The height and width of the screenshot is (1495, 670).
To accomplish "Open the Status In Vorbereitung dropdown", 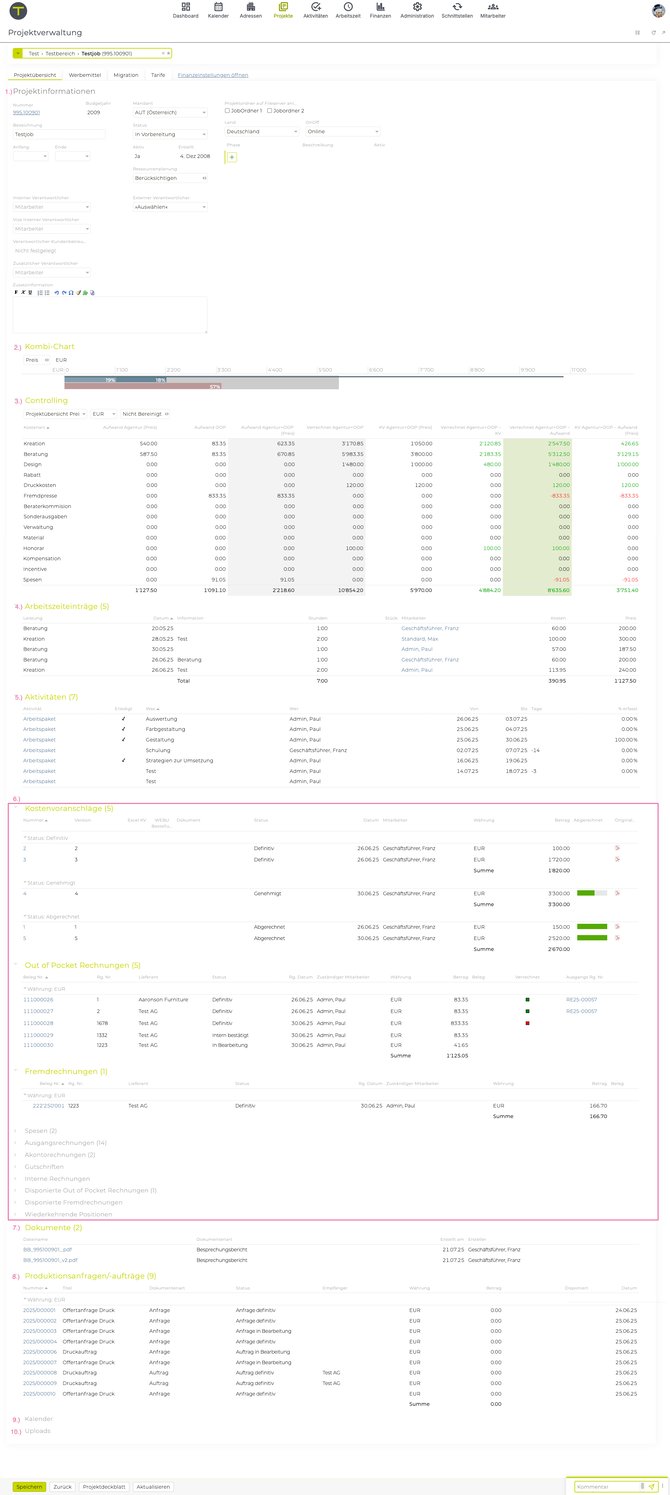I will 170,134.
